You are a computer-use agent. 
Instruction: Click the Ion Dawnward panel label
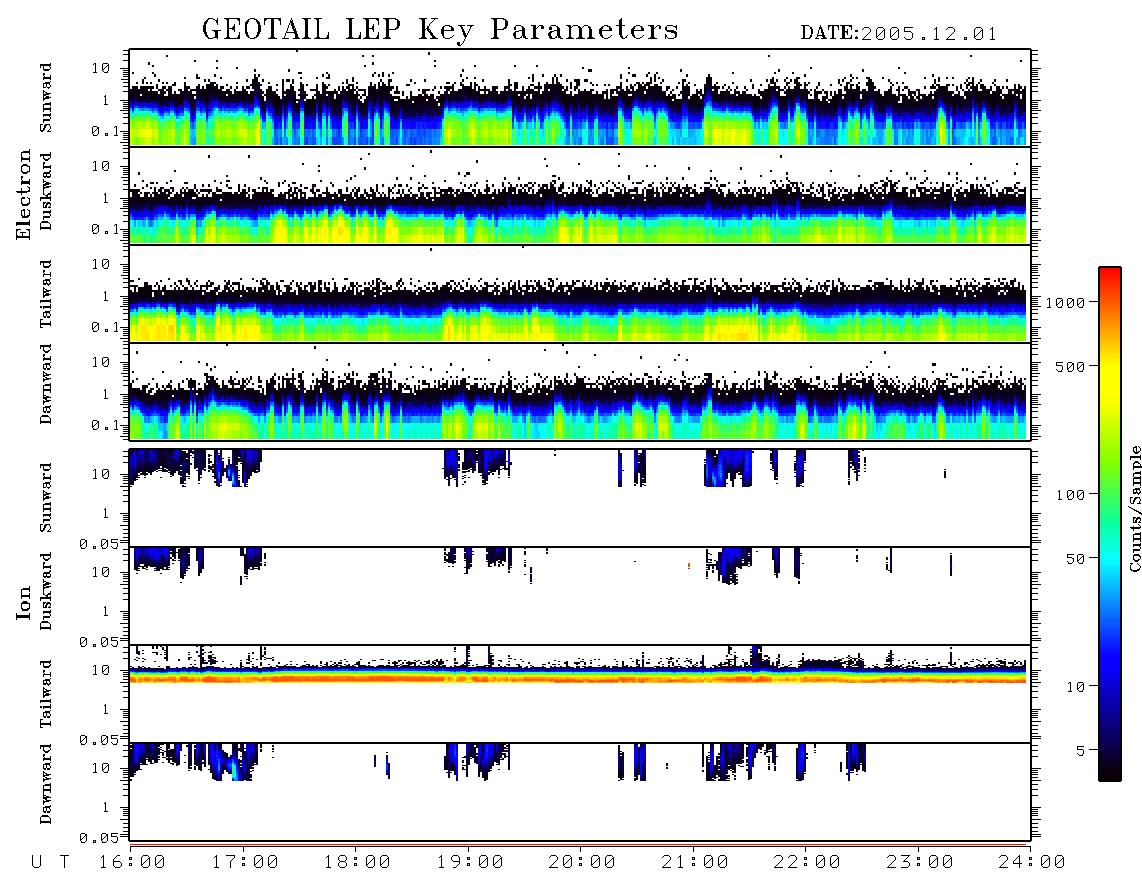(46, 784)
